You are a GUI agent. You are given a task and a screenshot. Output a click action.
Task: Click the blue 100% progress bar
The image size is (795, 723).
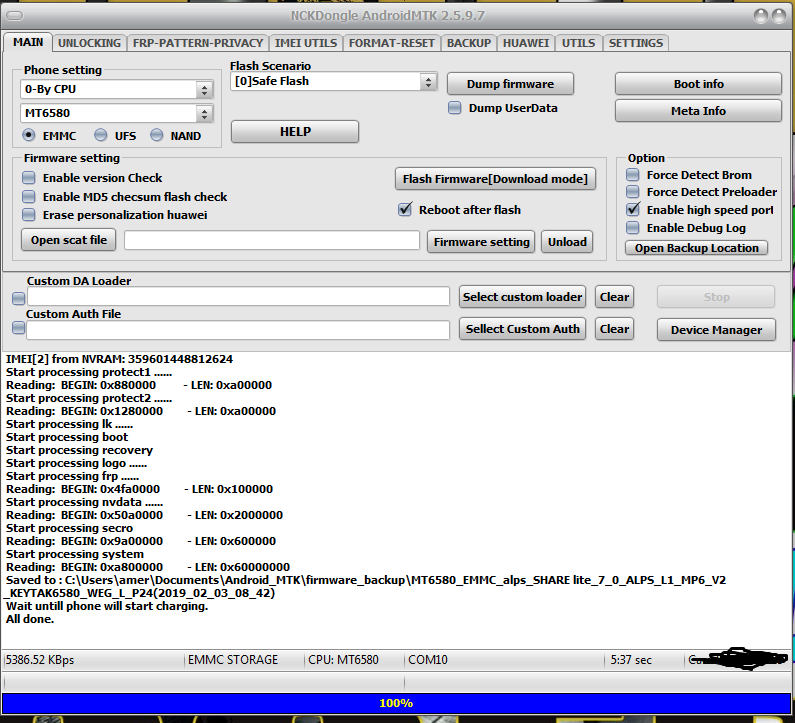(396, 703)
